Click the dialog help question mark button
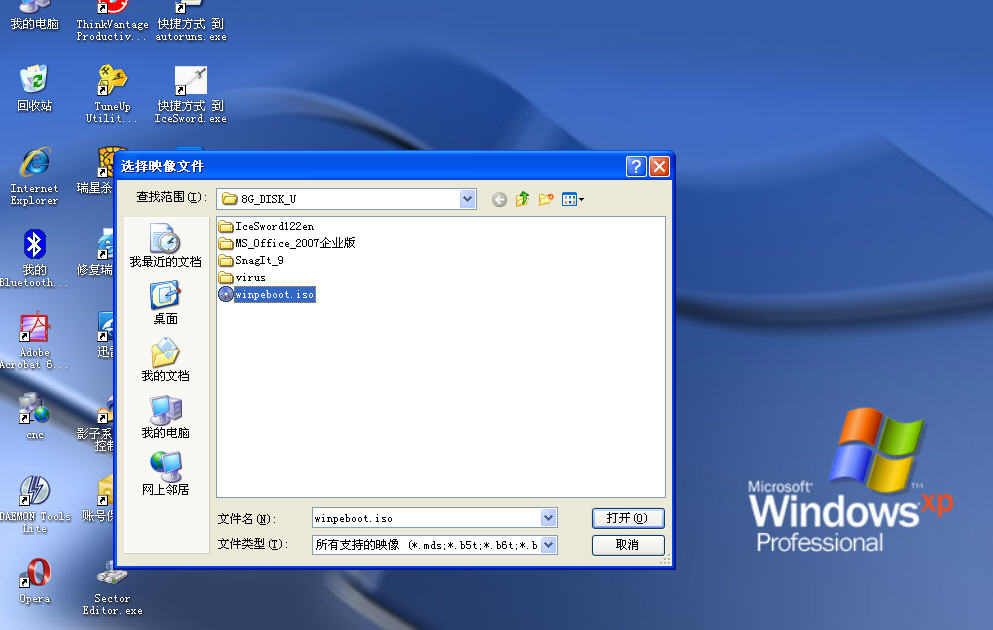Image resolution: width=993 pixels, height=630 pixels. [636, 167]
